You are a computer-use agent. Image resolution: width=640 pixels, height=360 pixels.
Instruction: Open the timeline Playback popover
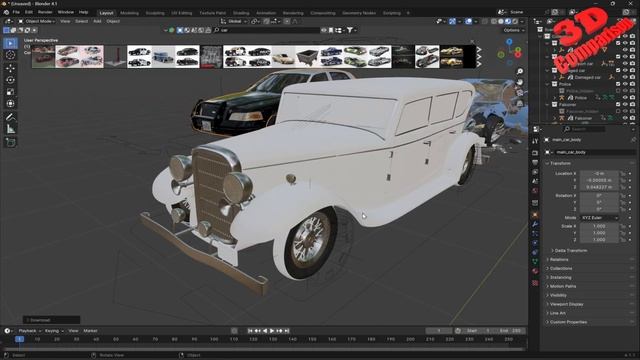click(29, 331)
